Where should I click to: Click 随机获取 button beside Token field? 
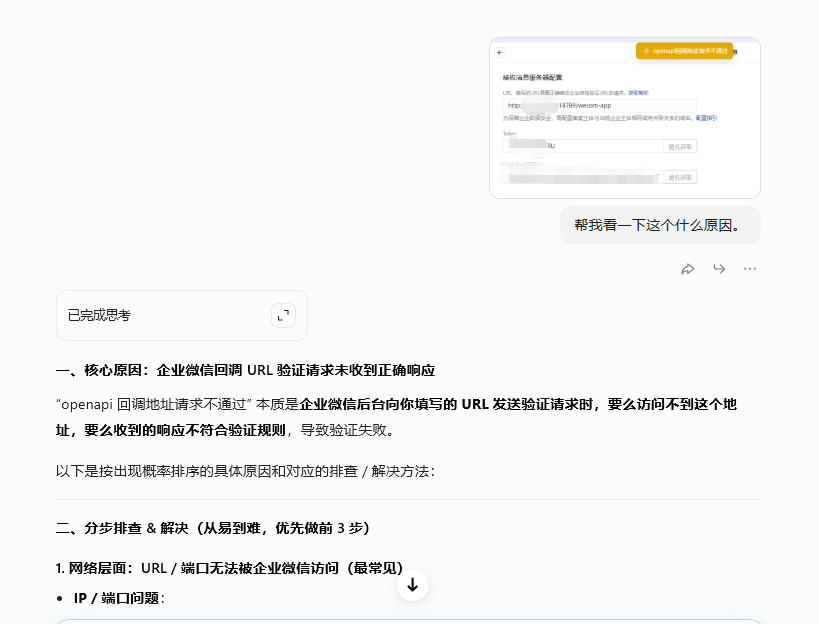pos(680,146)
